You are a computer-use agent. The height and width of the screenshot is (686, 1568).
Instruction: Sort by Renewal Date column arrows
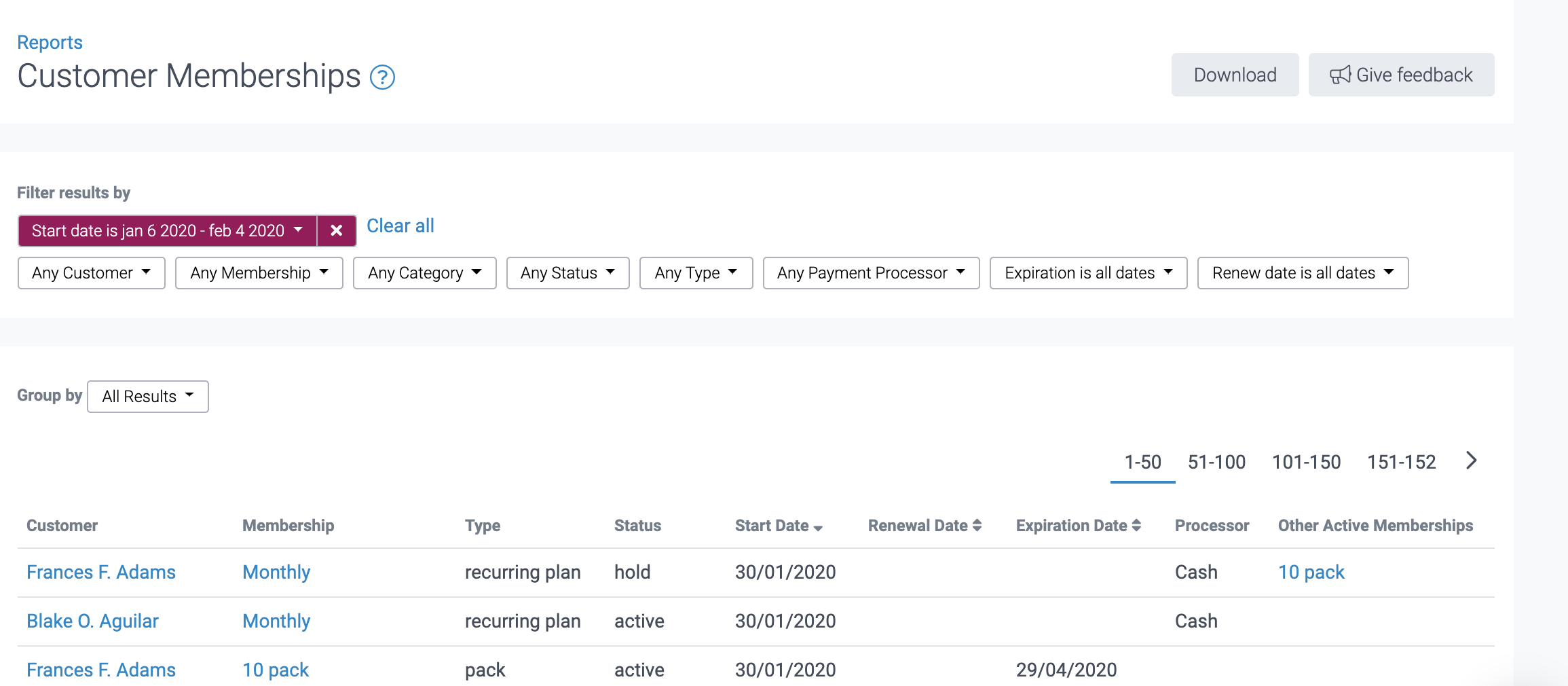click(977, 525)
